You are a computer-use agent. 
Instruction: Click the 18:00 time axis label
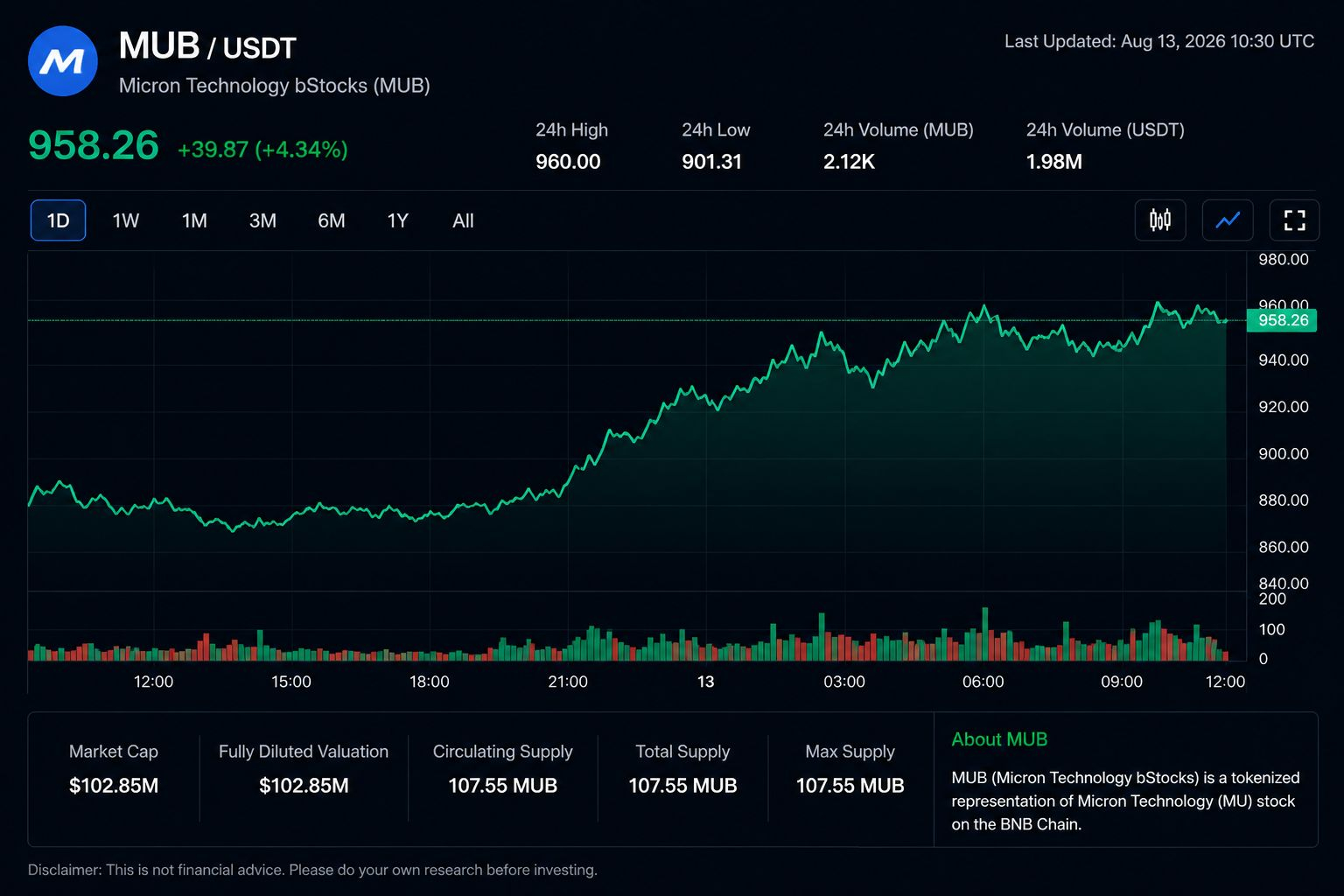(x=430, y=682)
